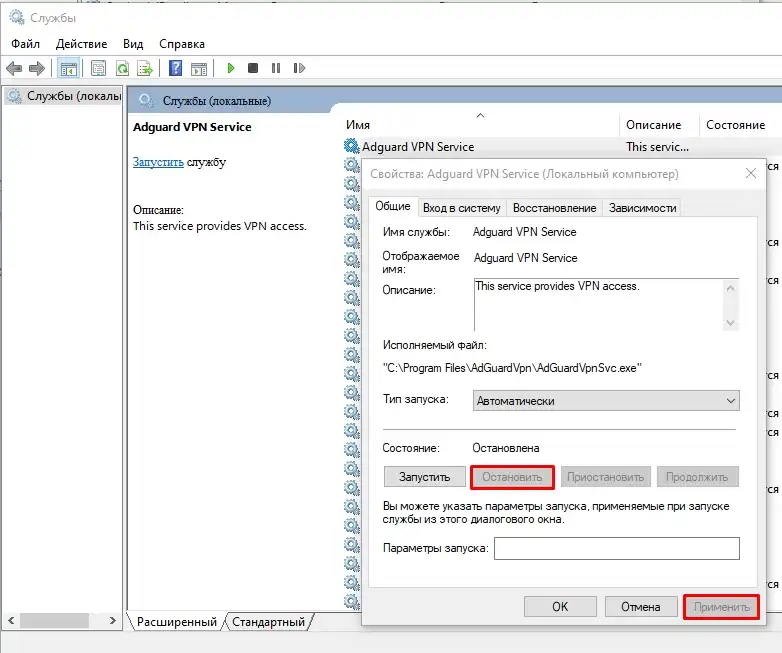
Task: Click the Остановить button
Action: click(512, 477)
